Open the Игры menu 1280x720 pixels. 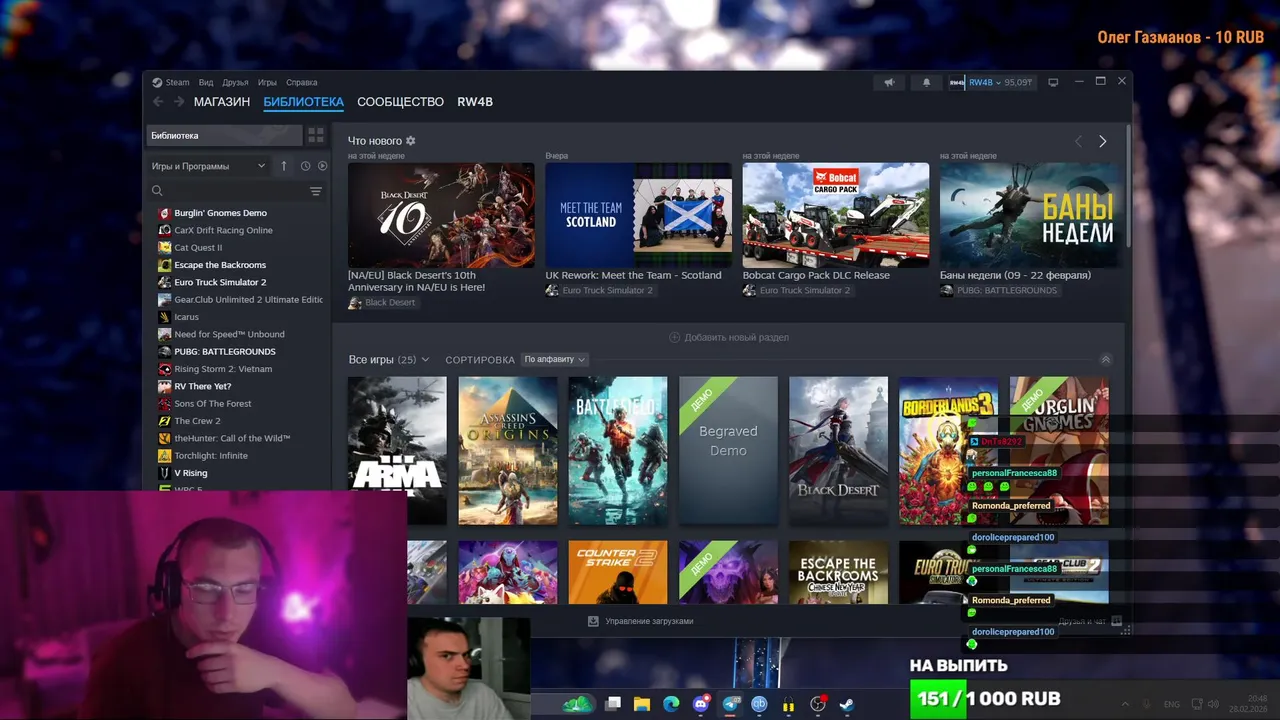point(267,82)
